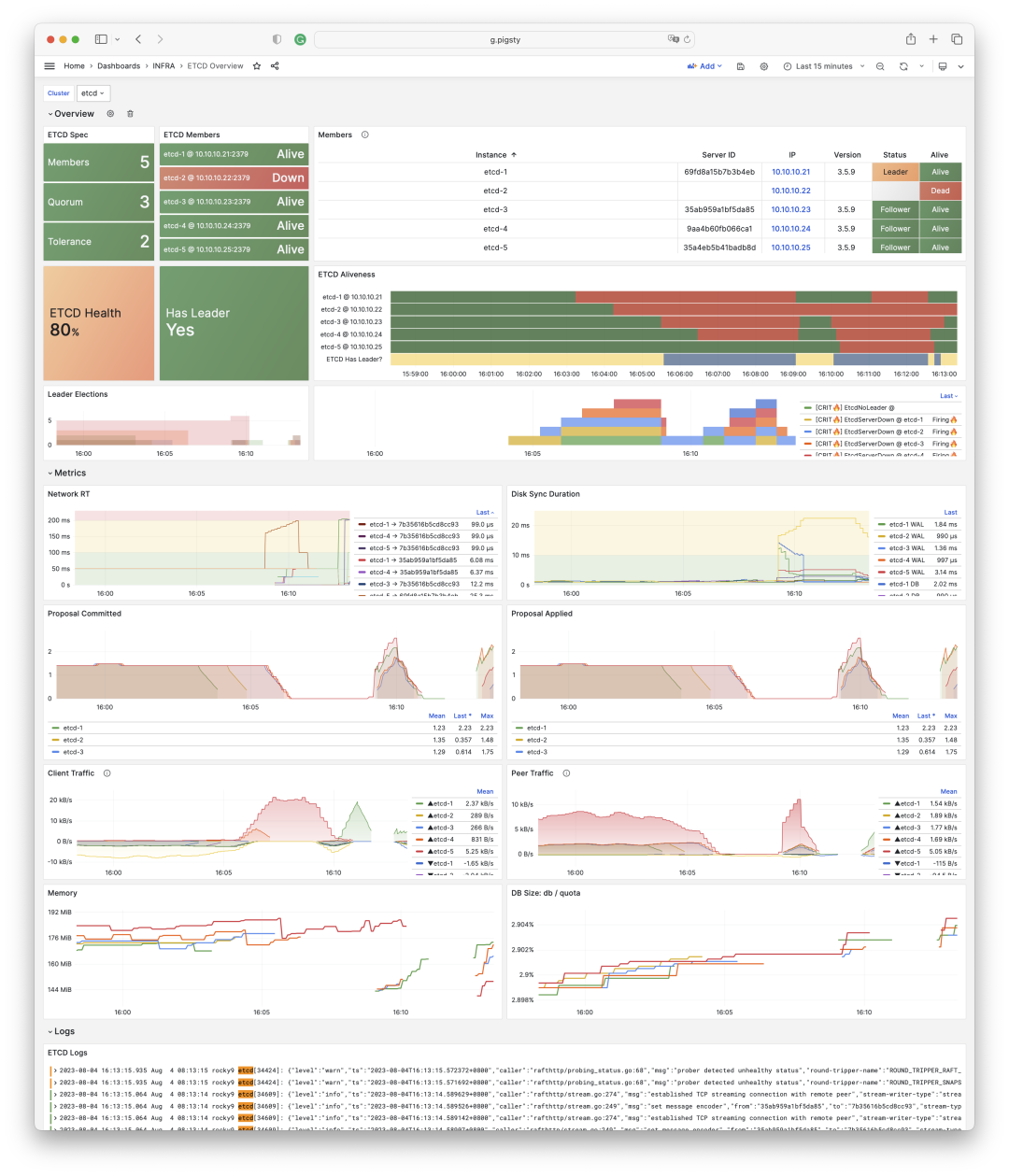This screenshot has height=1176, width=1009.
Task: Refresh the dashboard with the refresh icon
Action: pos(903,66)
